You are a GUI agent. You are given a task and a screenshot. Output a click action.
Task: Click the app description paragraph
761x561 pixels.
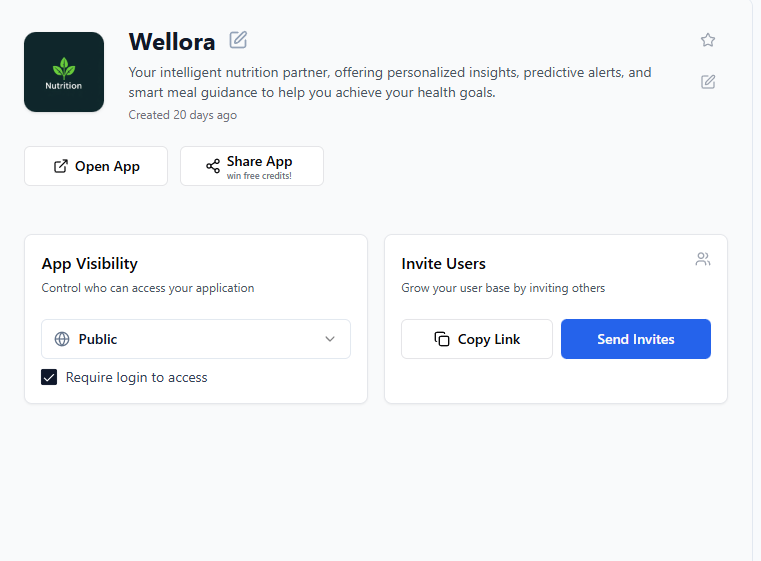pos(390,83)
